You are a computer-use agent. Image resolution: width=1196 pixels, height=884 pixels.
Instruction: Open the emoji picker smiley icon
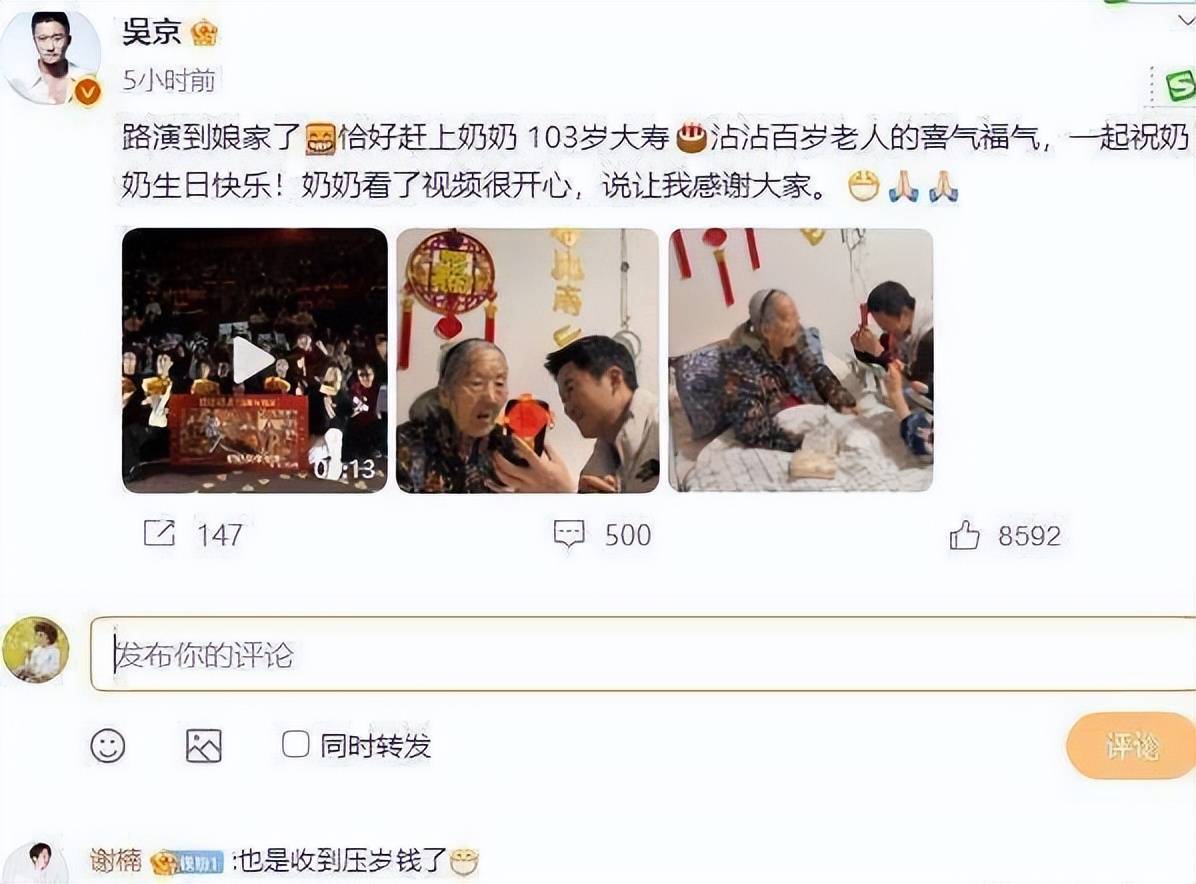coord(108,745)
